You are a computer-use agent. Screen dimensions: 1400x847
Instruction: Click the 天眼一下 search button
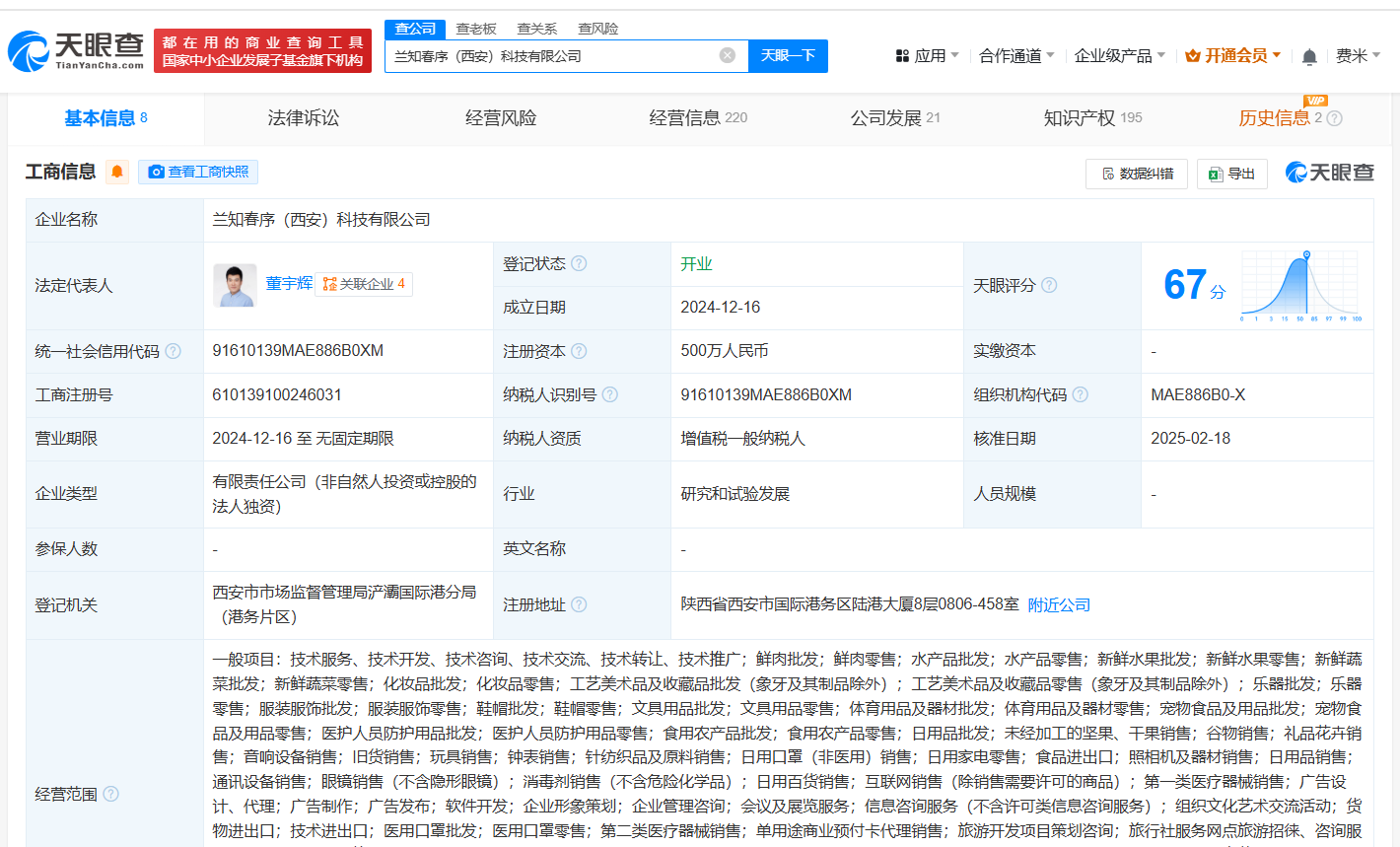pos(788,55)
